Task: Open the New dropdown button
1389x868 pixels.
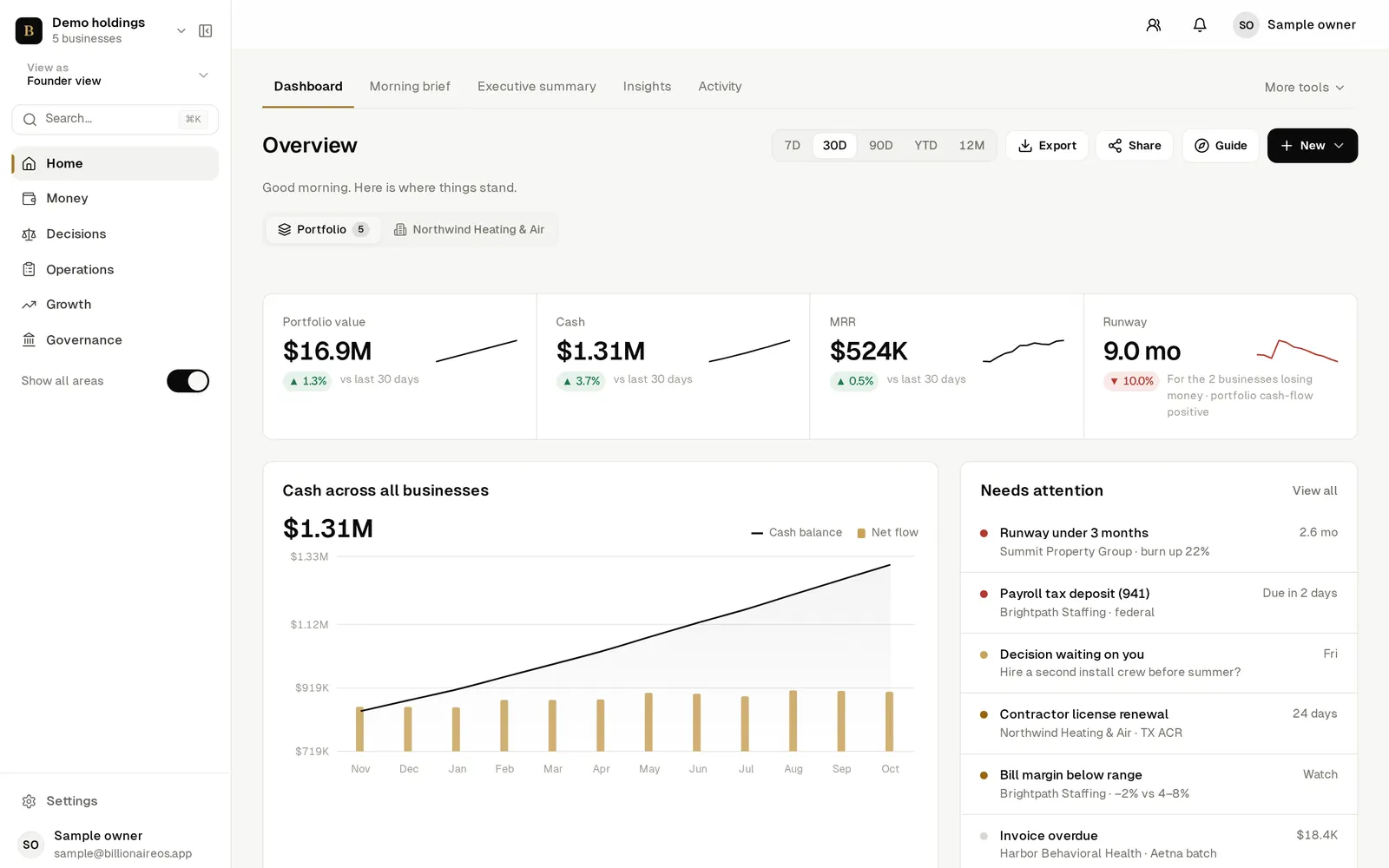Action: click(x=1313, y=146)
